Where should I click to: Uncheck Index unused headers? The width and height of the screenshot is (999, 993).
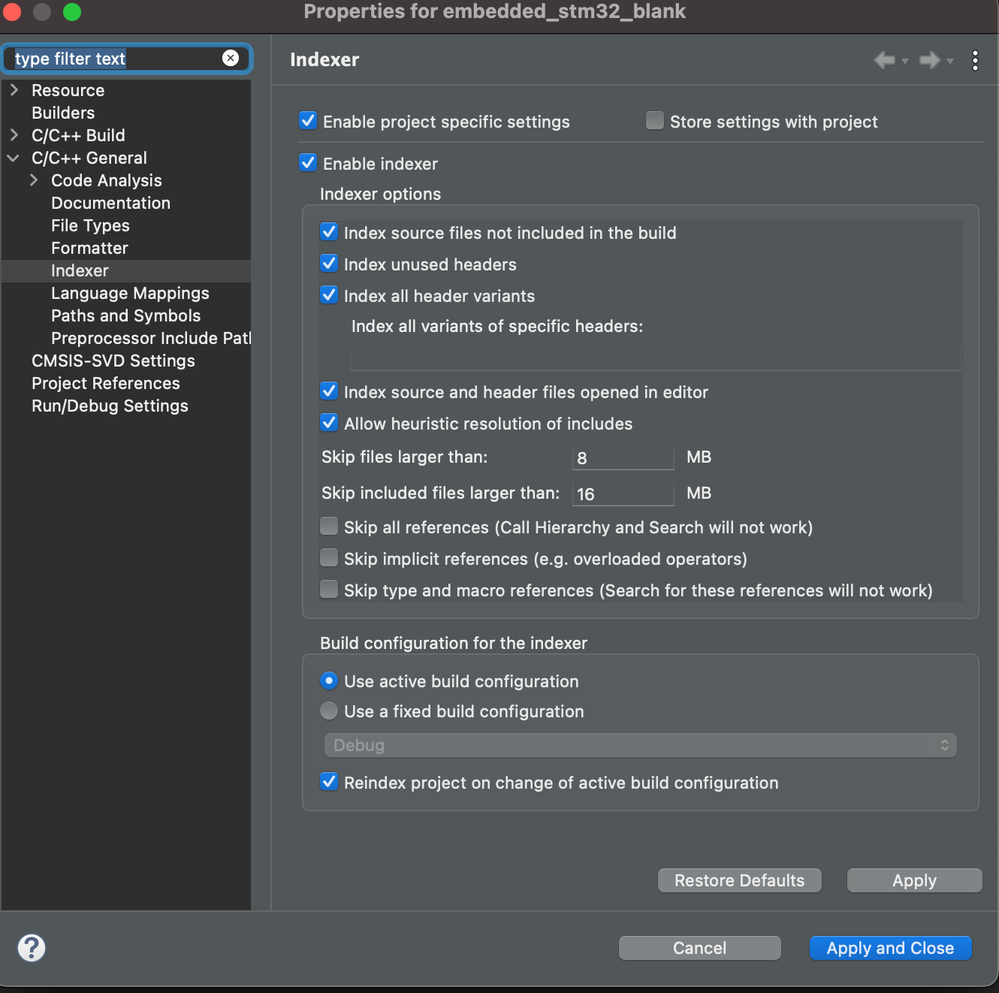click(329, 264)
